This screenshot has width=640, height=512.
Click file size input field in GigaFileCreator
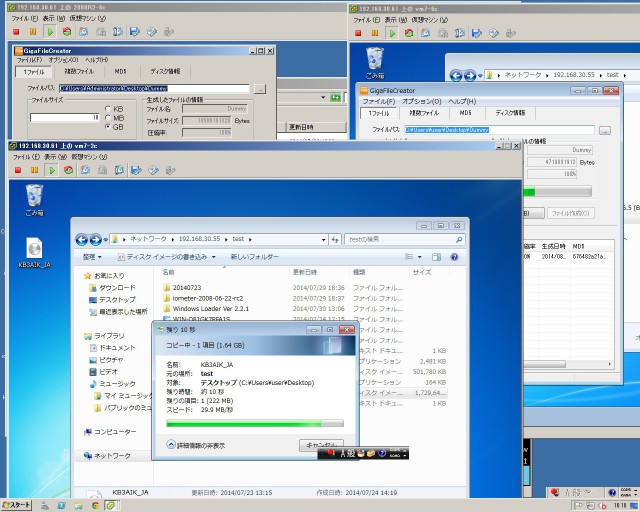point(65,117)
